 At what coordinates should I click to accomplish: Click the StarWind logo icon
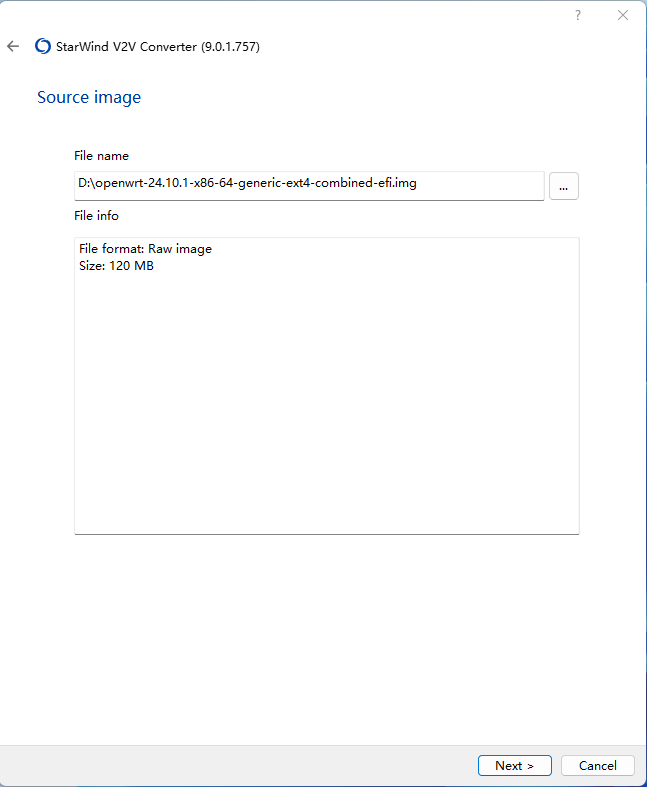43,46
